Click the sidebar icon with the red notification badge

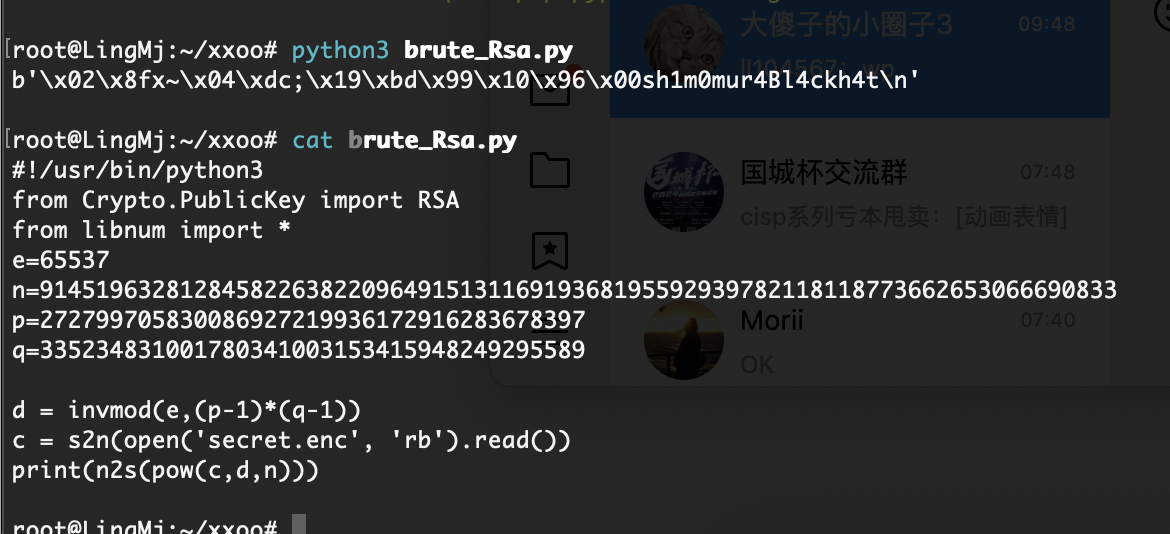(x=550, y=86)
